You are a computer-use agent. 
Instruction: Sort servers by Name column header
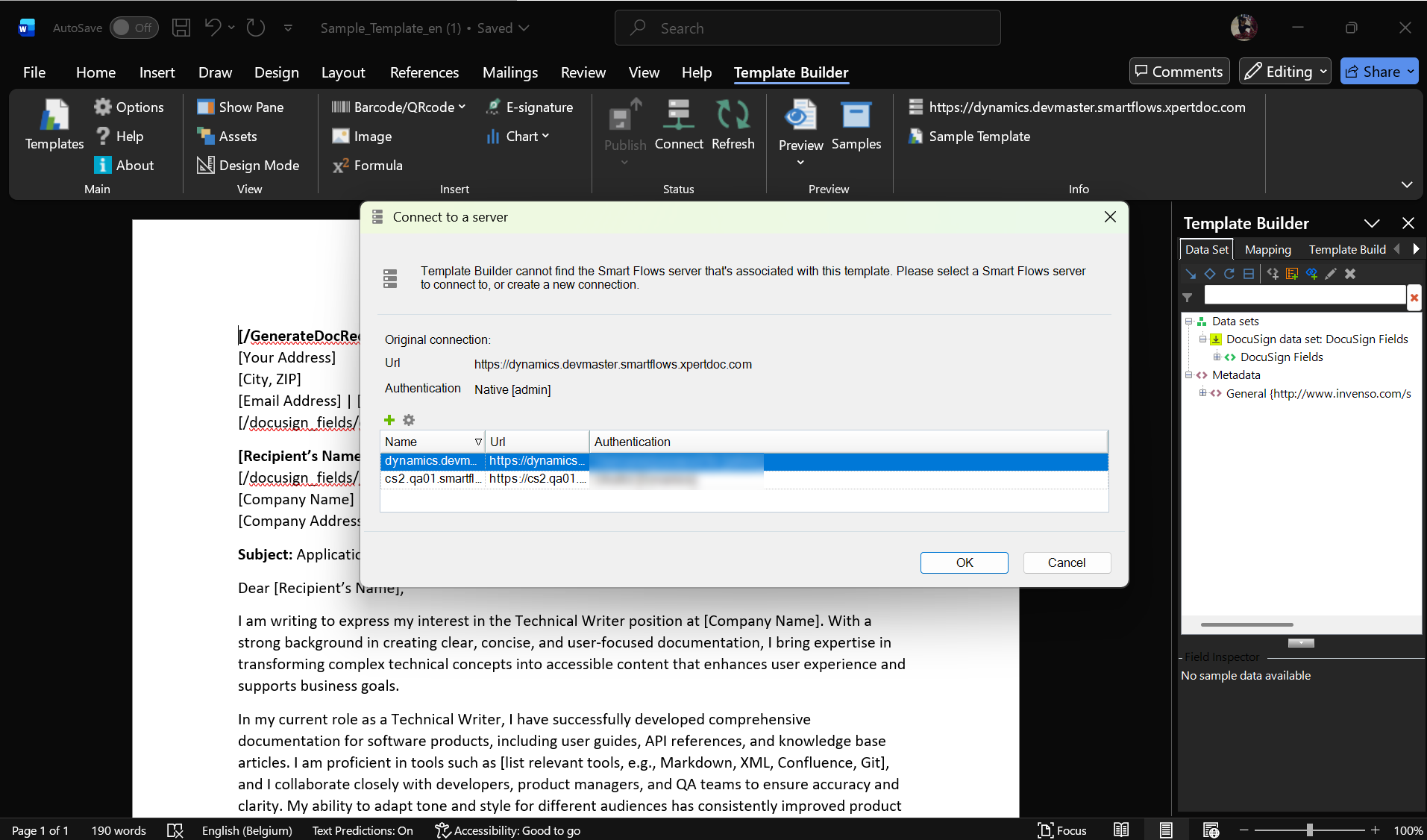coord(433,442)
